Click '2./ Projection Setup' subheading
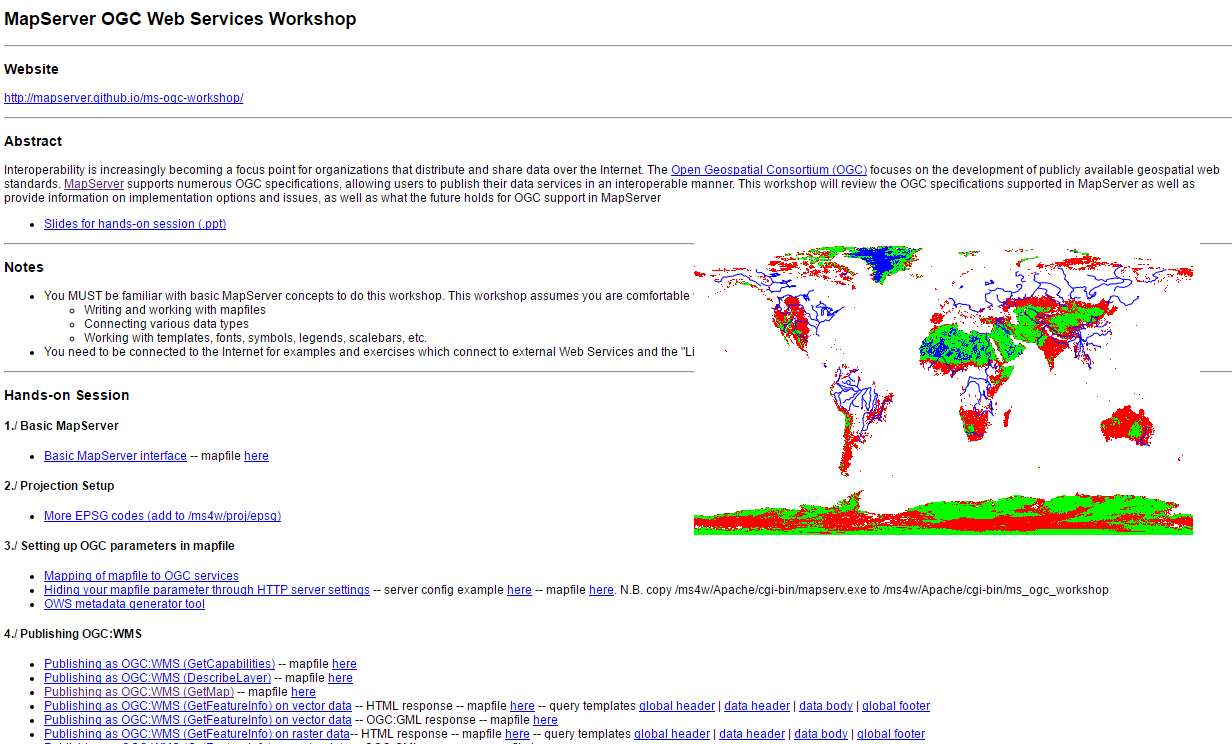This screenshot has height=744, width=1232. point(59,486)
